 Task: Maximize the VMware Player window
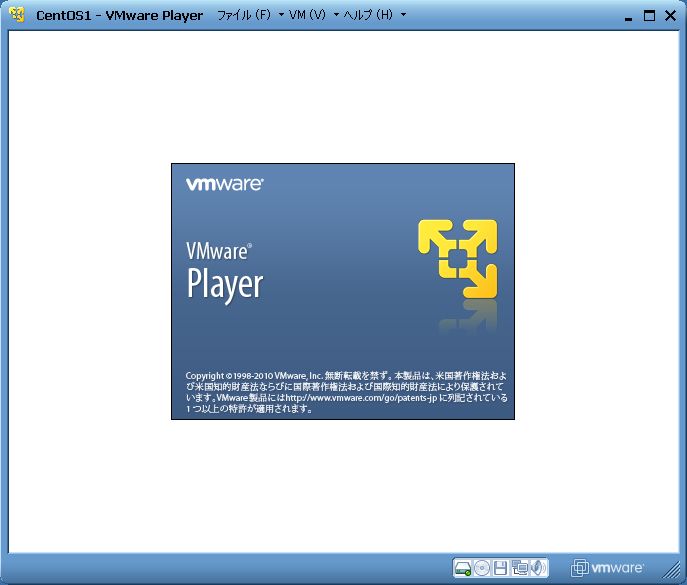click(x=649, y=16)
